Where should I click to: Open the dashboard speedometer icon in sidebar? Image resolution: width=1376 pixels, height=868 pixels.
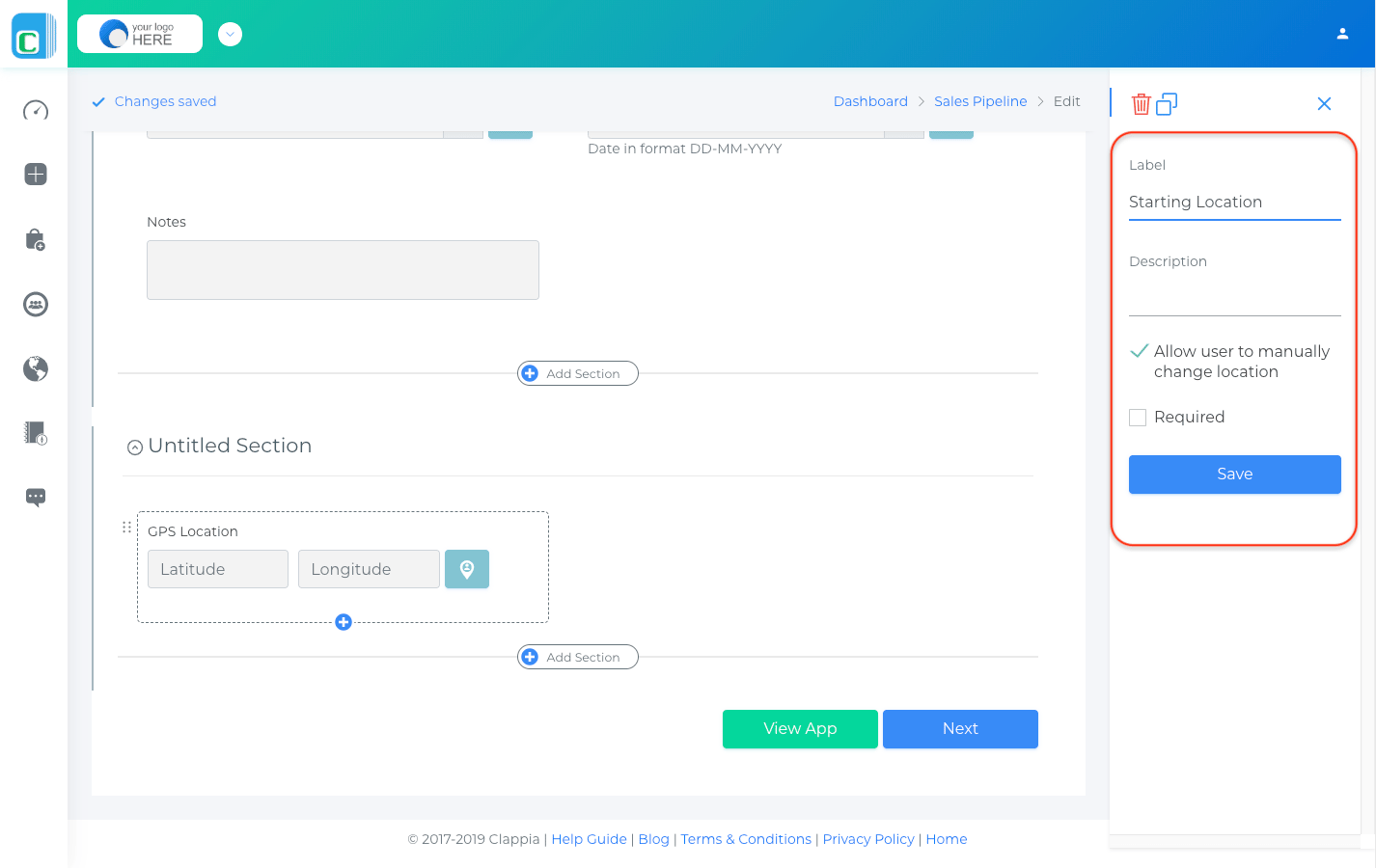36,110
